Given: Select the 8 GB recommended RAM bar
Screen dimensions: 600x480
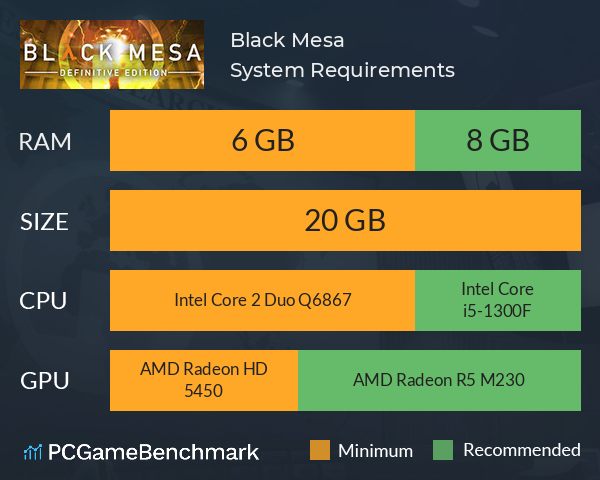Looking at the screenshot, I should pos(498,140).
